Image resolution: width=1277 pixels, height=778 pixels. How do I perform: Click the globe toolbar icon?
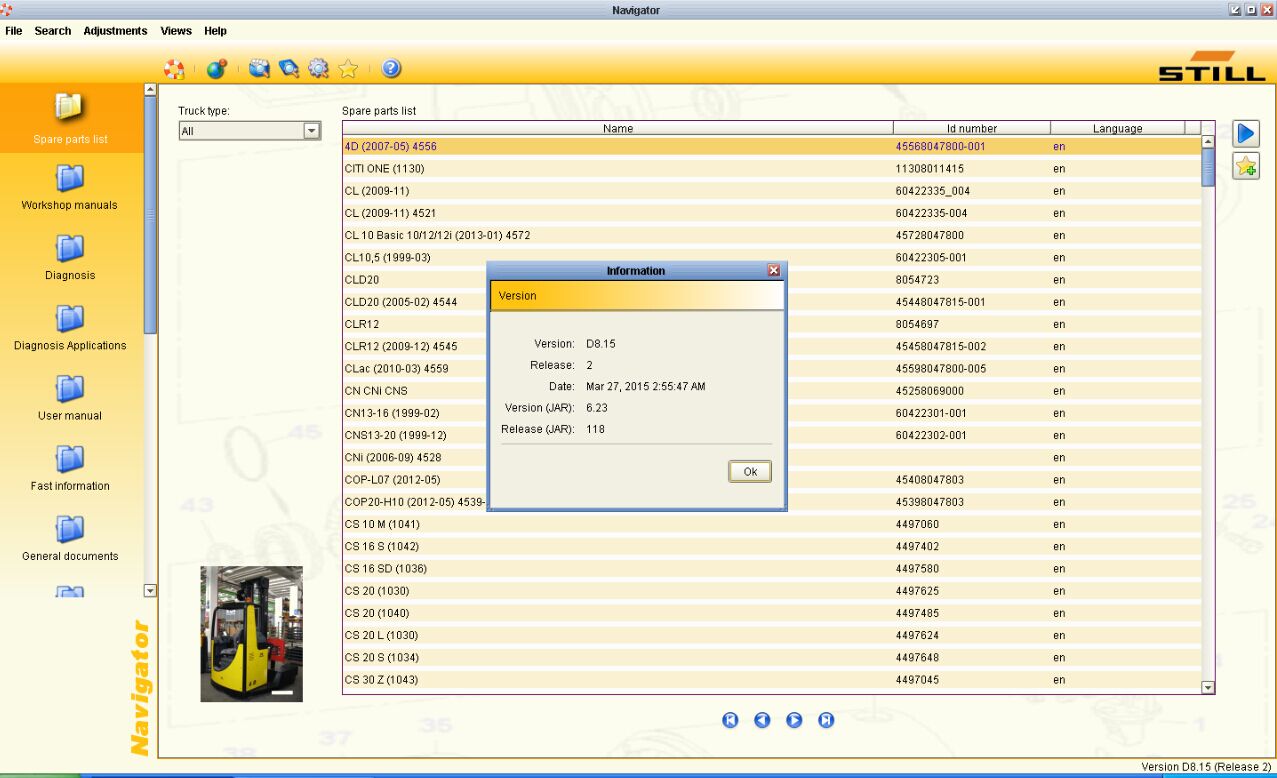click(217, 69)
